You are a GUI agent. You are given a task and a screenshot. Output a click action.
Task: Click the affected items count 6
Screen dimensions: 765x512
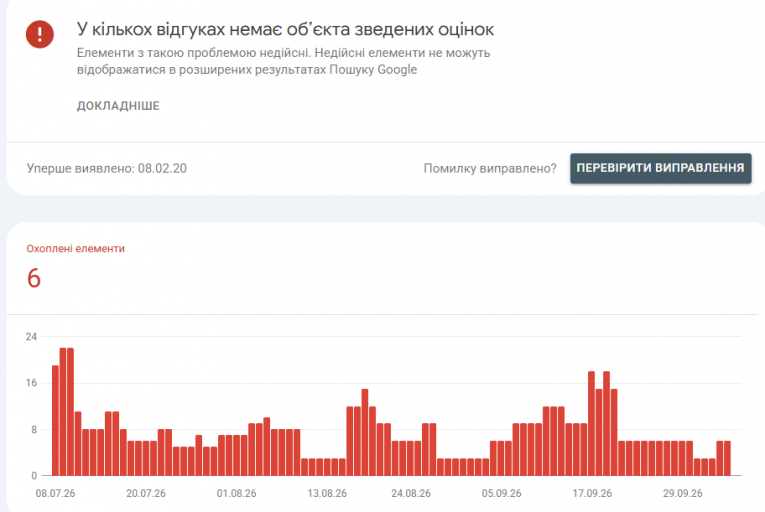34,278
